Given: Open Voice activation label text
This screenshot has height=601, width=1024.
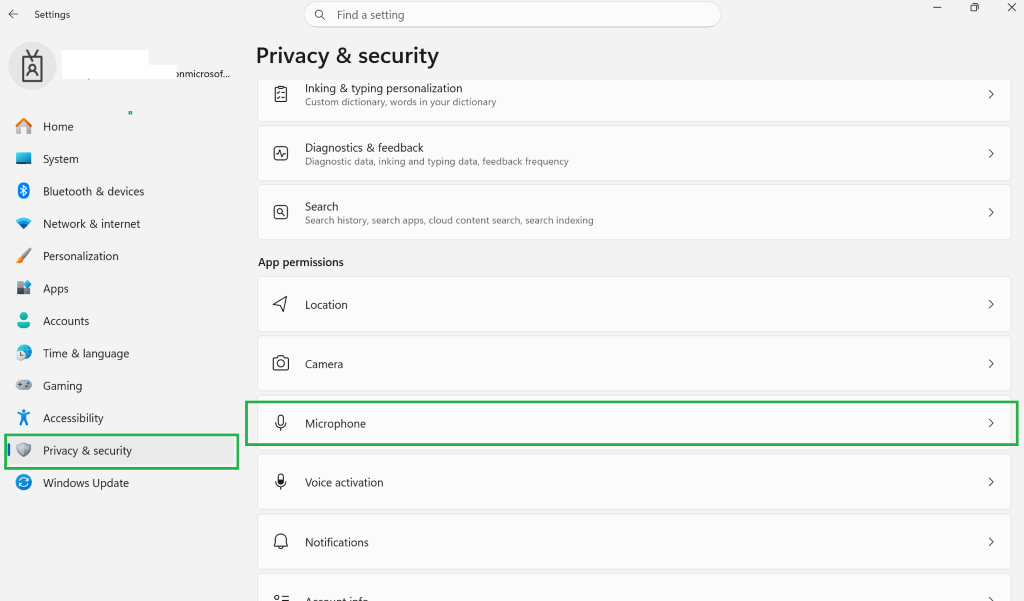Looking at the screenshot, I should (344, 482).
